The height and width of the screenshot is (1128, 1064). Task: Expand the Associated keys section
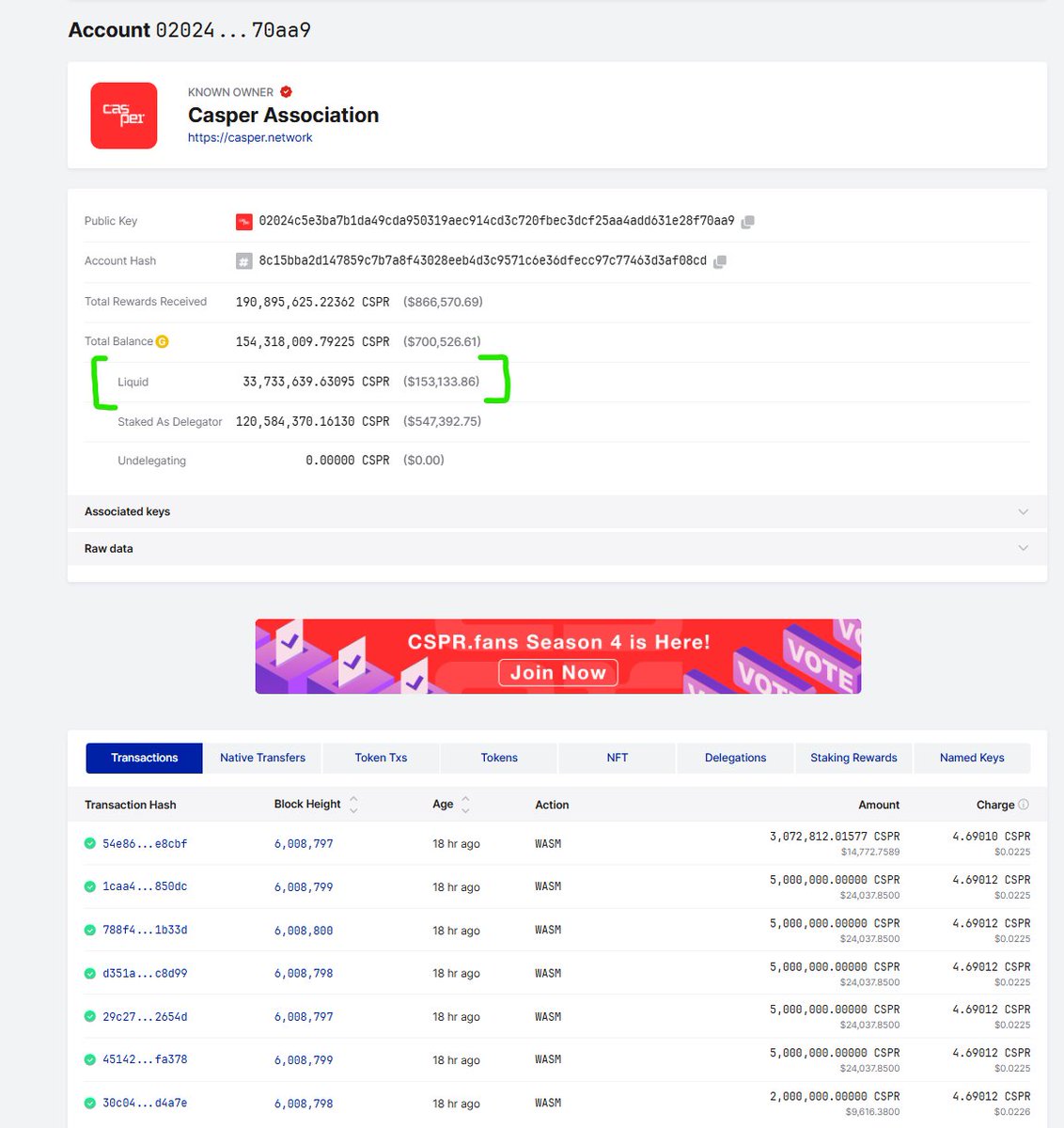557,512
